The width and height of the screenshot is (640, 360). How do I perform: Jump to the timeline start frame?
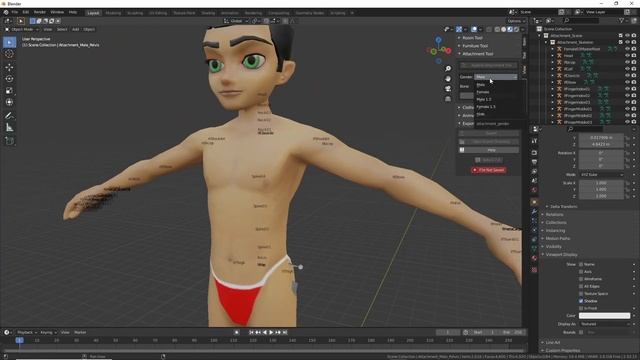click(x=251, y=332)
